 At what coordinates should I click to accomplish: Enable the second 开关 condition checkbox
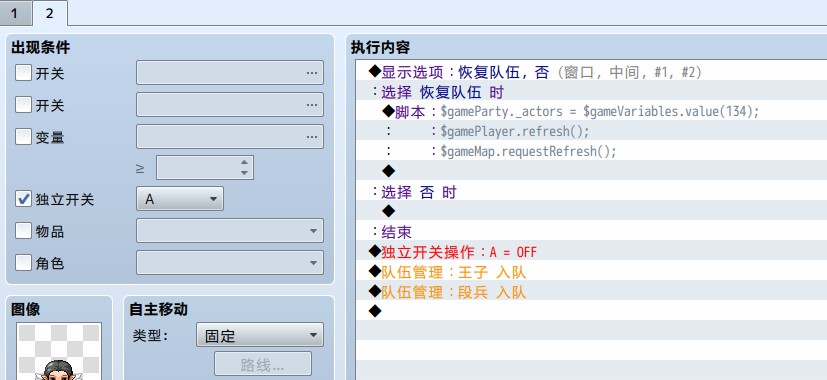point(23,104)
